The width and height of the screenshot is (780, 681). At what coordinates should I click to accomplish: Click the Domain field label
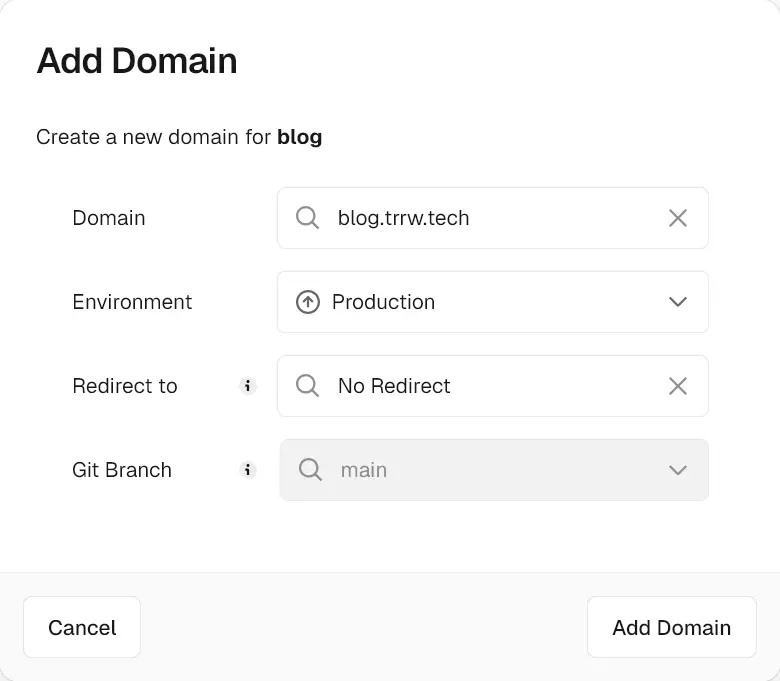pos(109,218)
